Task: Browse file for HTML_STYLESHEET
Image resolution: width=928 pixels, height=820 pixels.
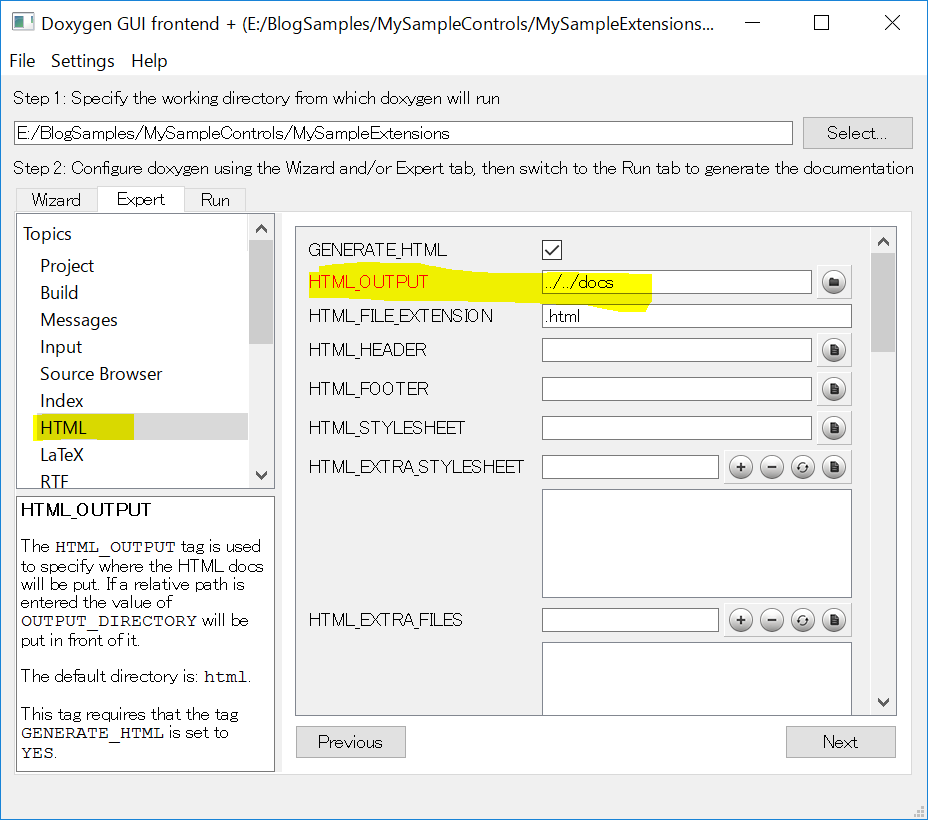Action: [834, 428]
